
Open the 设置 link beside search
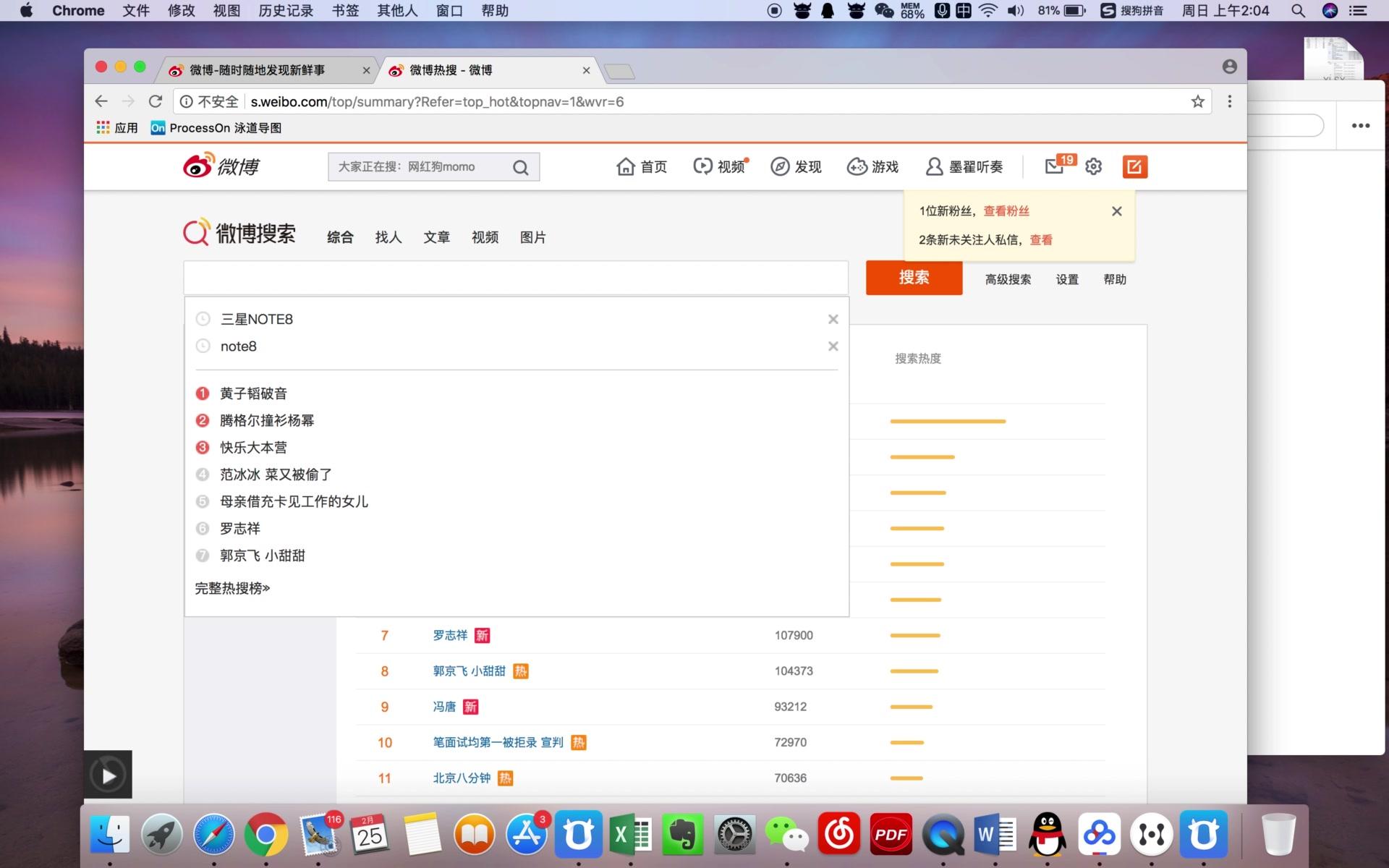(1067, 279)
